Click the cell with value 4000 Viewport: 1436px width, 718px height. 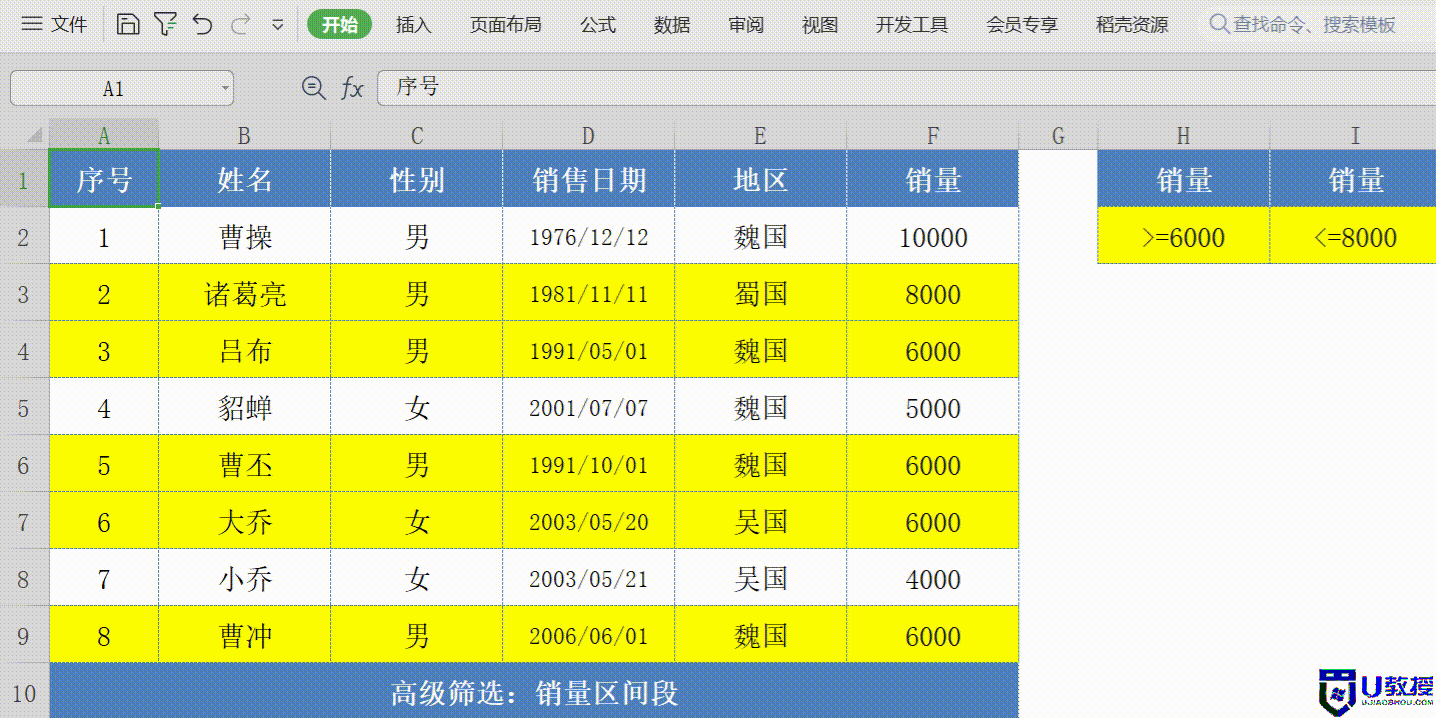coord(933,579)
